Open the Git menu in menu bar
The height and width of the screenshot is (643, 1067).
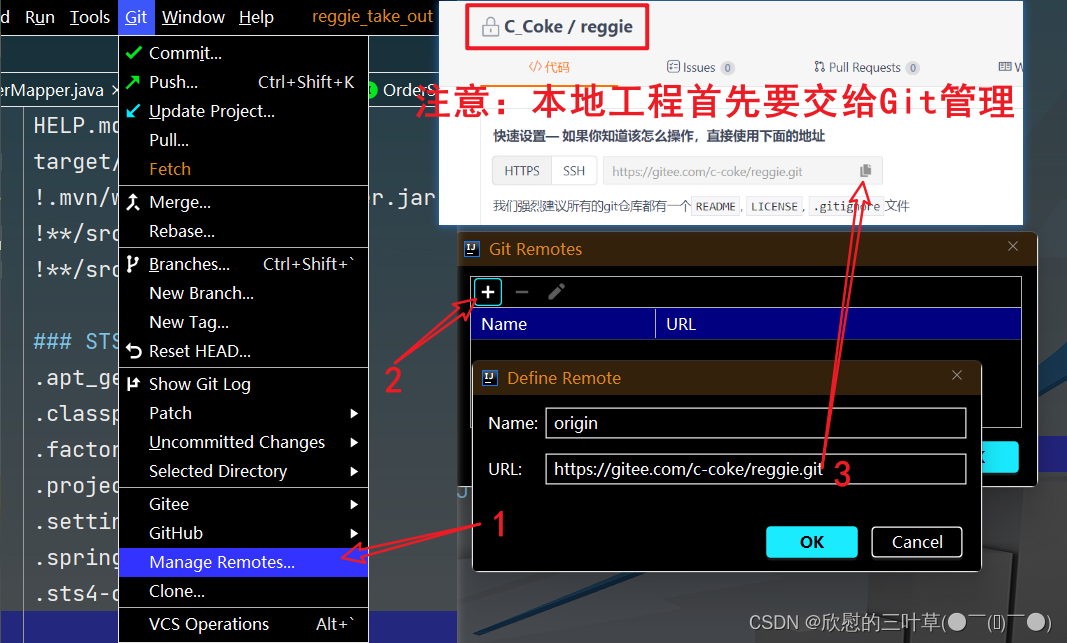coord(136,17)
